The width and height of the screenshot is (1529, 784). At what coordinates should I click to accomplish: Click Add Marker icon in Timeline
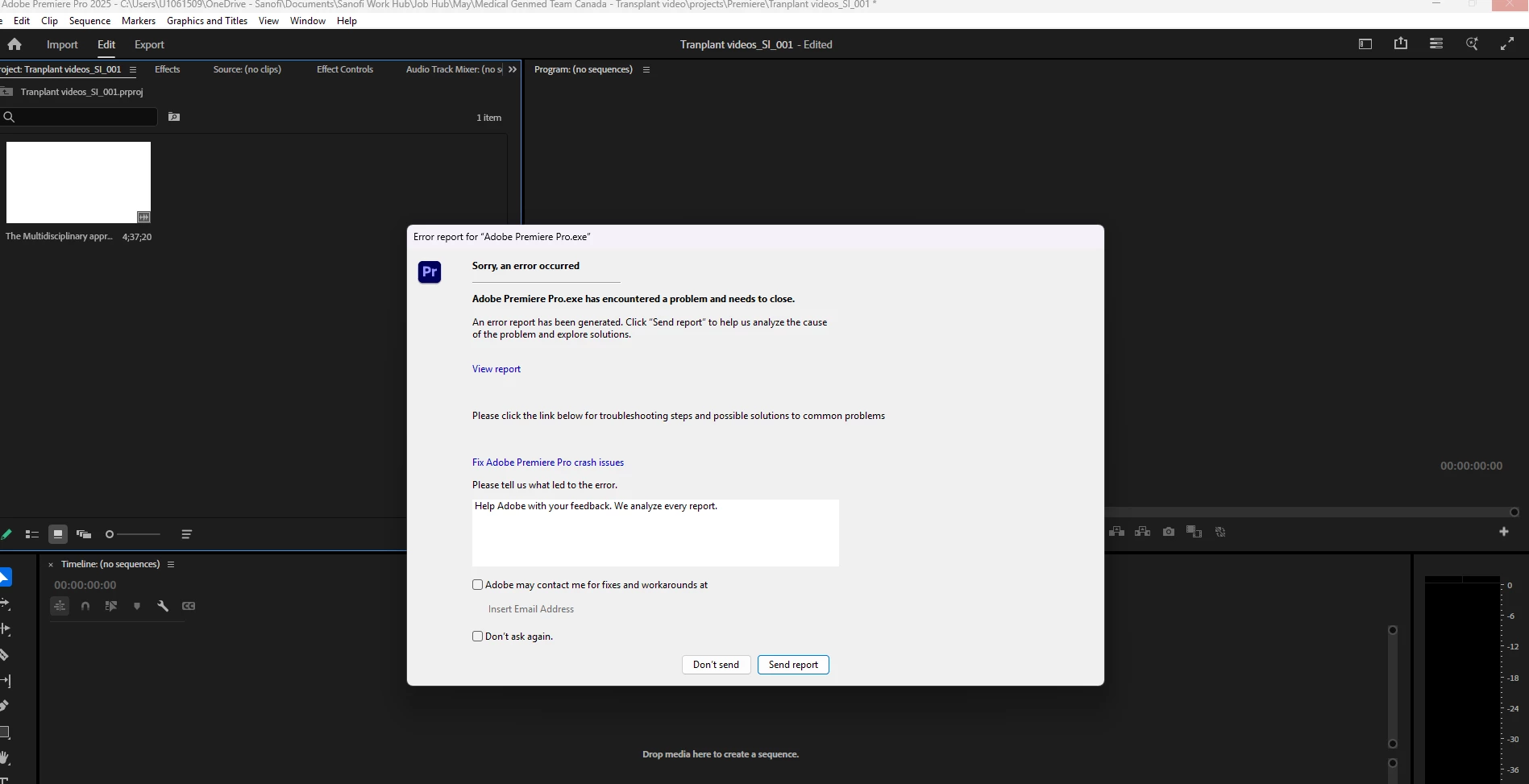click(x=137, y=606)
